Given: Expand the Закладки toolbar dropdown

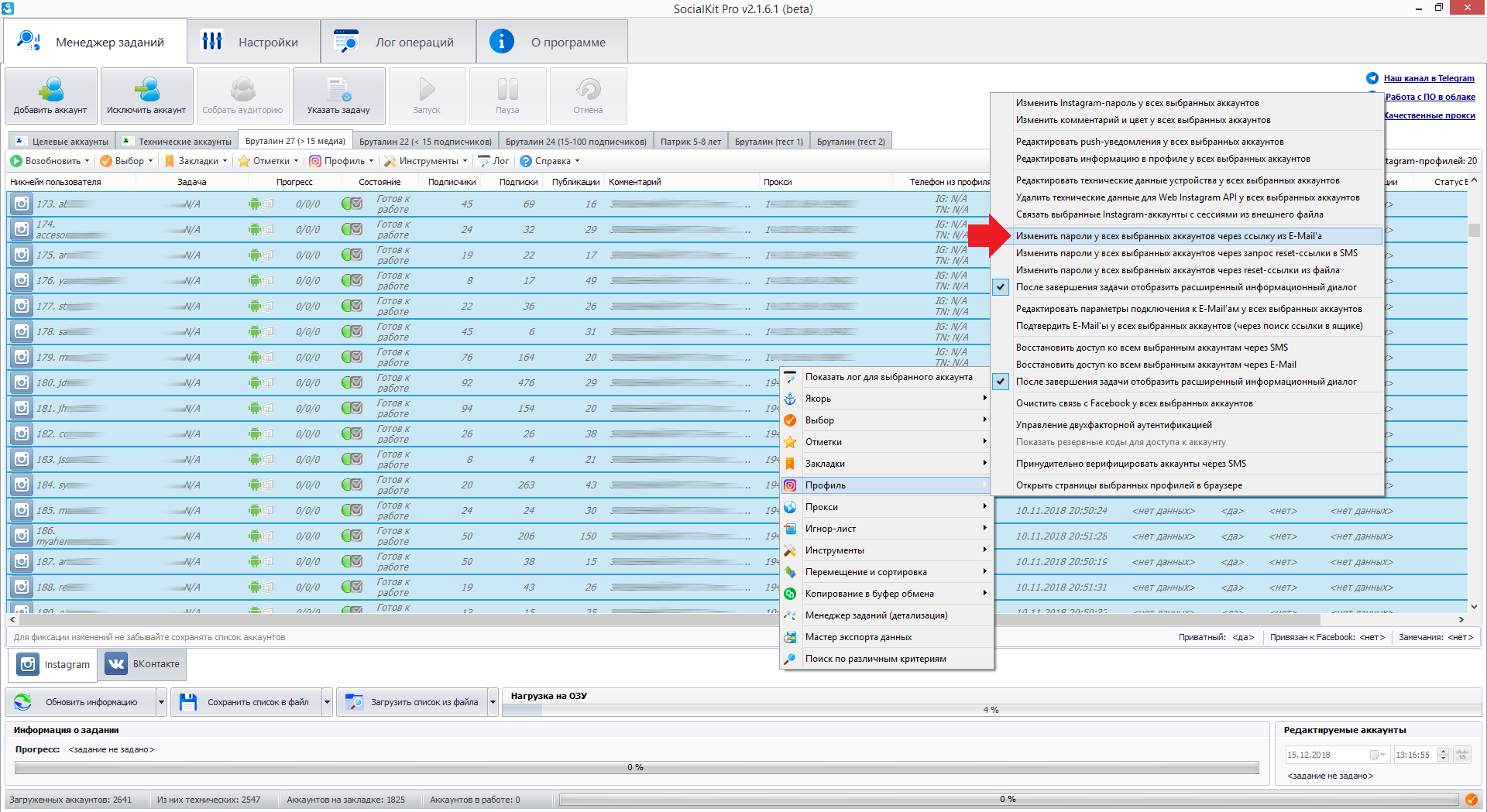Looking at the screenshot, I should point(225,161).
